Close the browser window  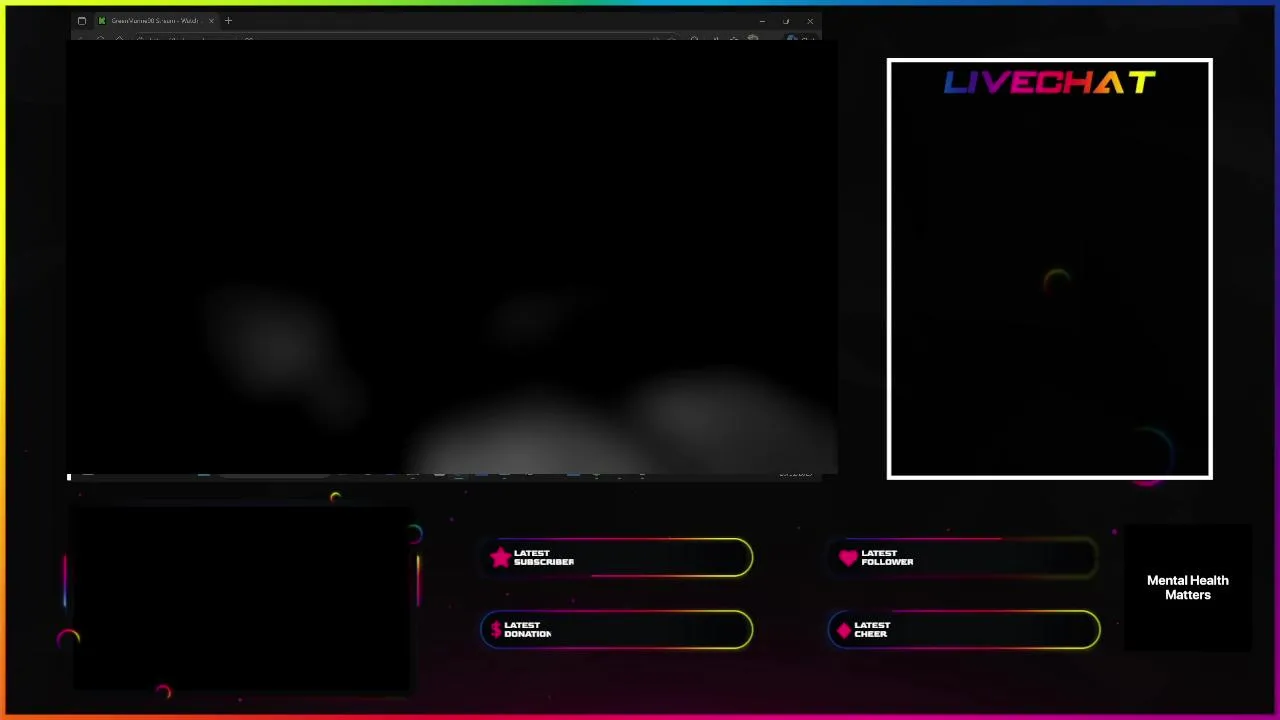pyautogui.click(x=810, y=21)
